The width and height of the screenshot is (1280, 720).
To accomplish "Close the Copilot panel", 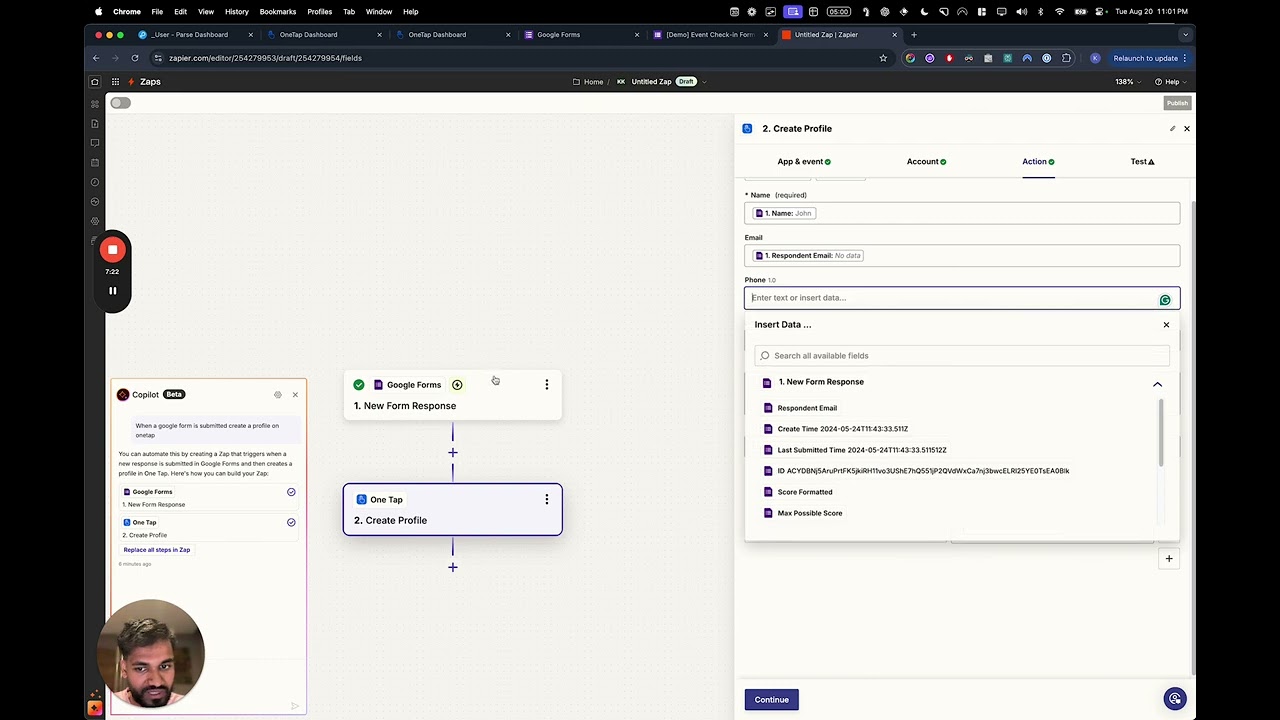I will [295, 395].
